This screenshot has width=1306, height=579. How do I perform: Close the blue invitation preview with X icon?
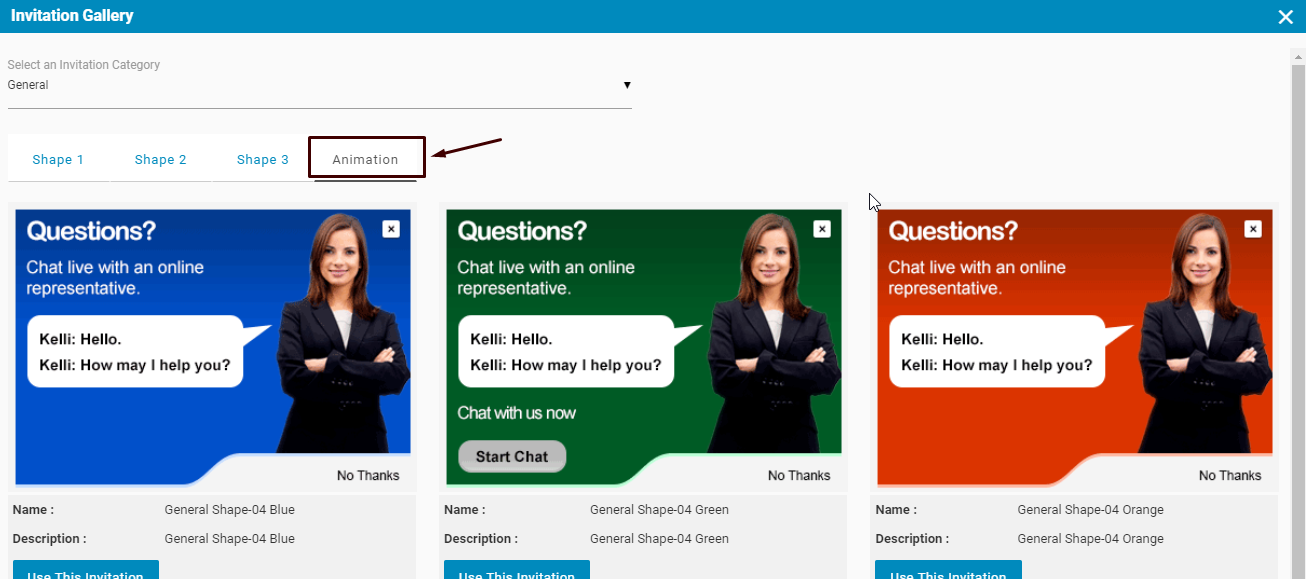click(x=391, y=229)
